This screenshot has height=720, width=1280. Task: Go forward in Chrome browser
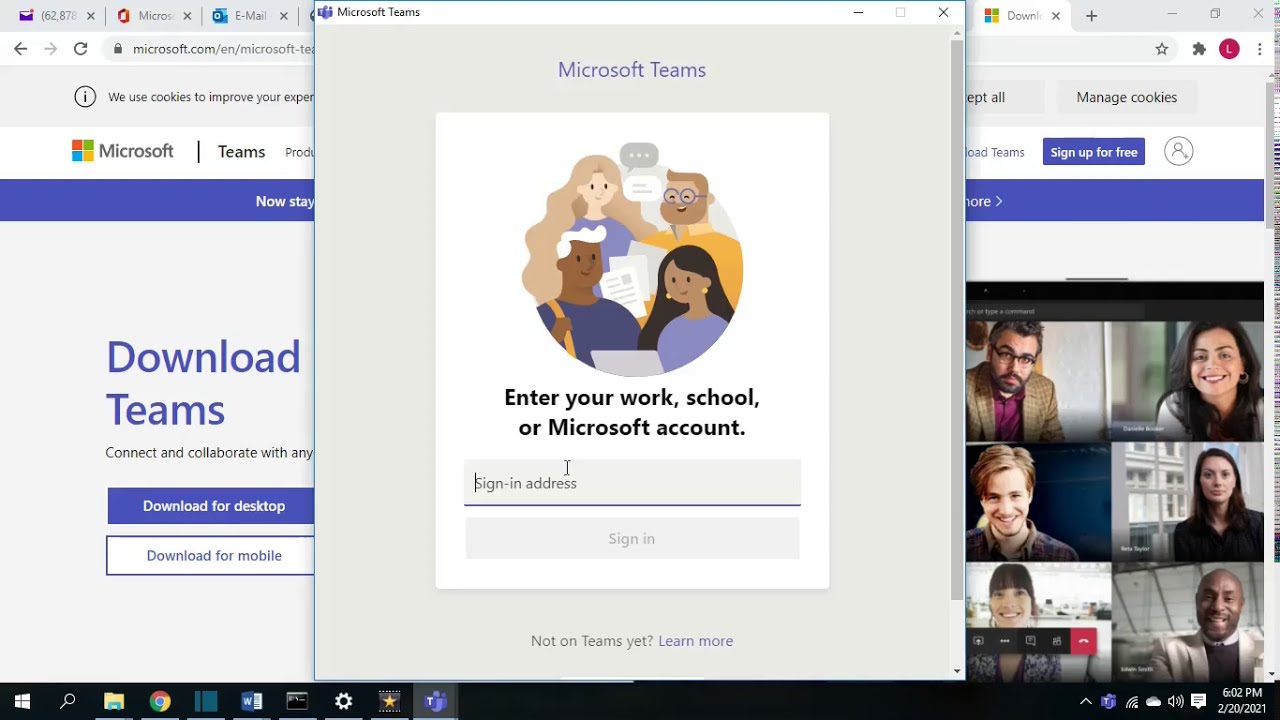tap(50, 49)
